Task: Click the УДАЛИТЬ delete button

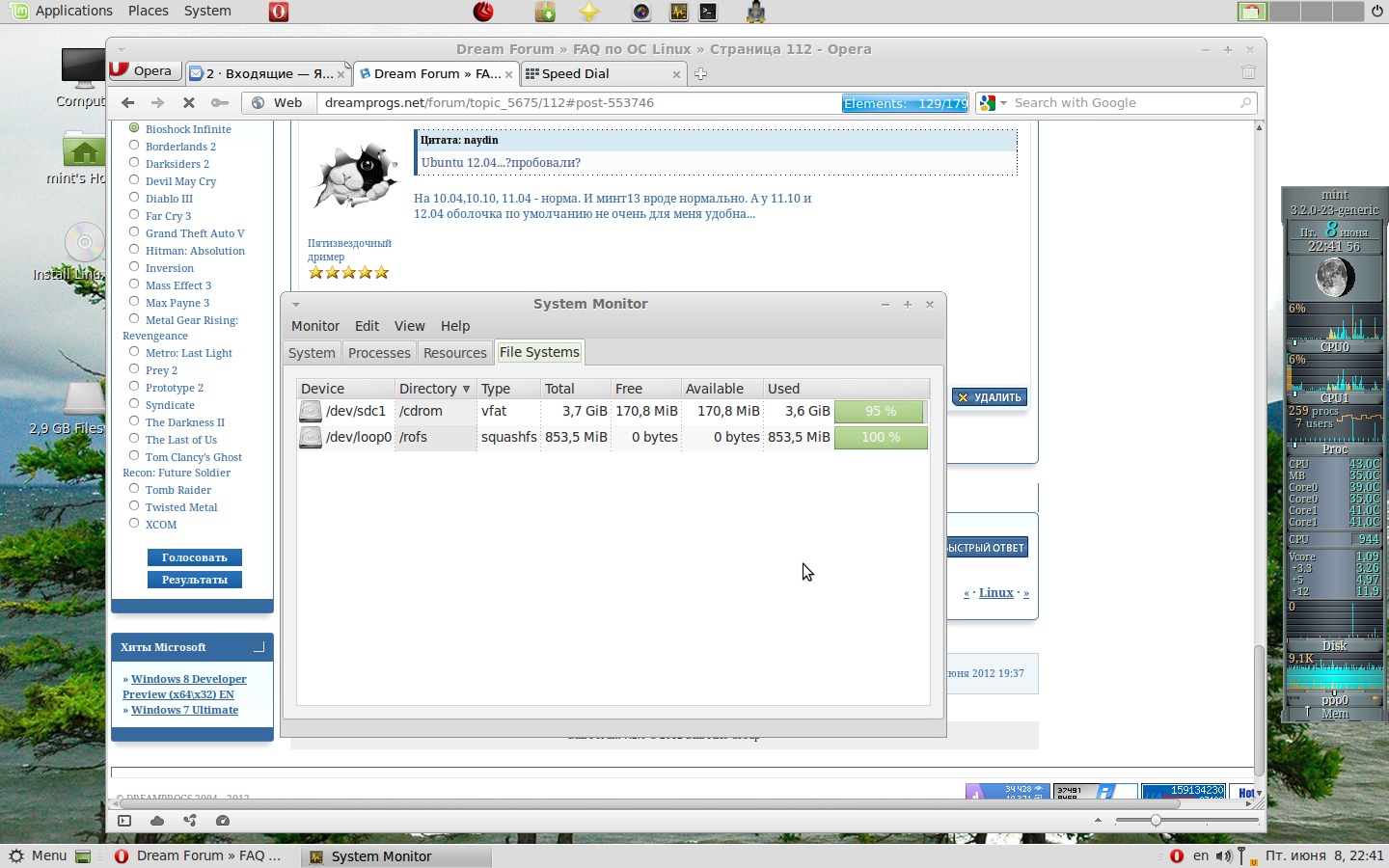Action: [990, 397]
